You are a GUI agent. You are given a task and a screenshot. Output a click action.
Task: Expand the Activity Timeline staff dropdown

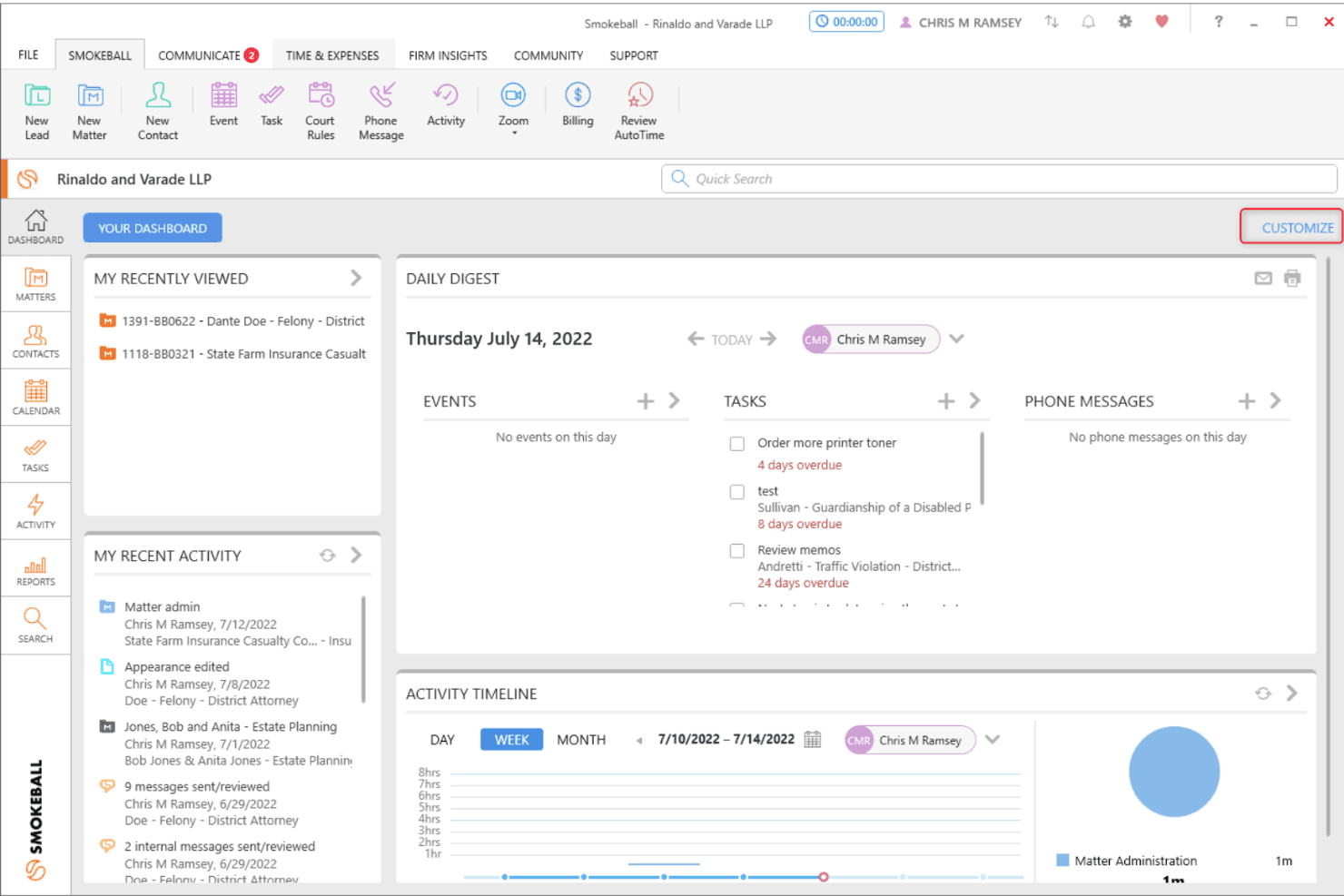pos(993,740)
